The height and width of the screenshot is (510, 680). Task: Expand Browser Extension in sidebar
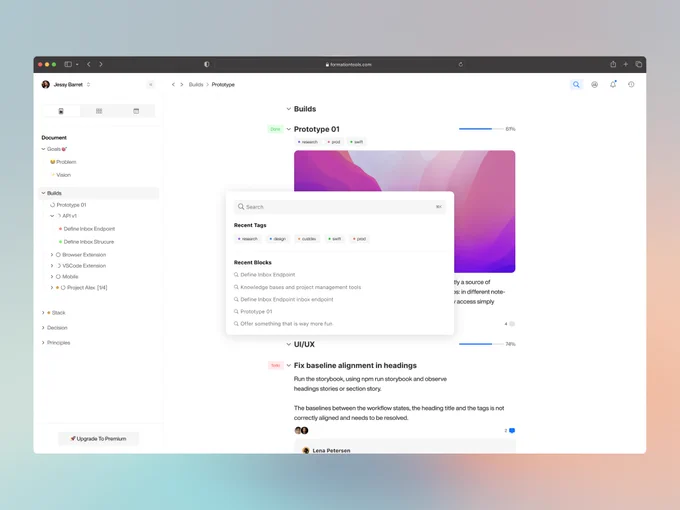pyautogui.click(x=52, y=255)
